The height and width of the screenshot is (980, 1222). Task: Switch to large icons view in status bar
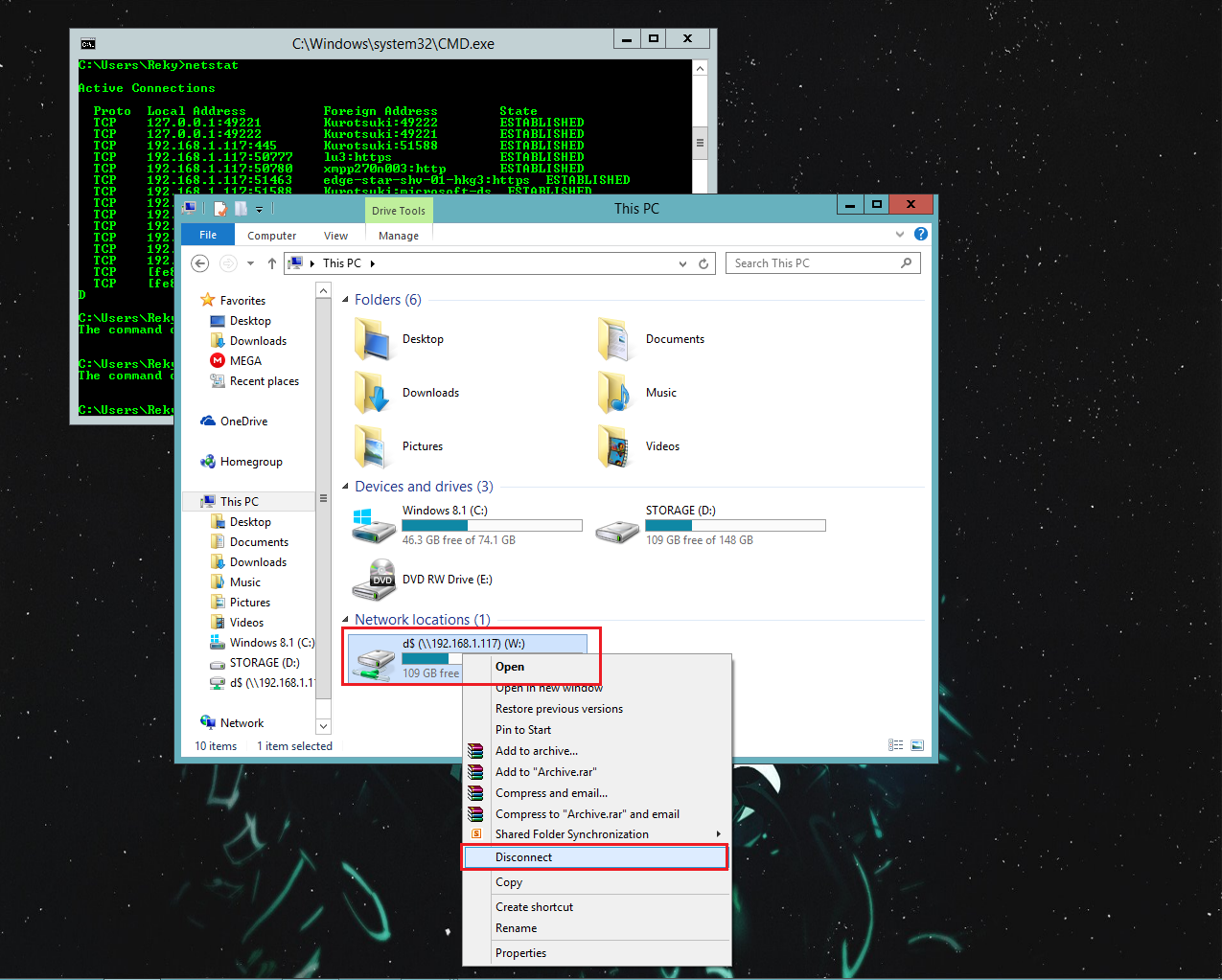[917, 745]
